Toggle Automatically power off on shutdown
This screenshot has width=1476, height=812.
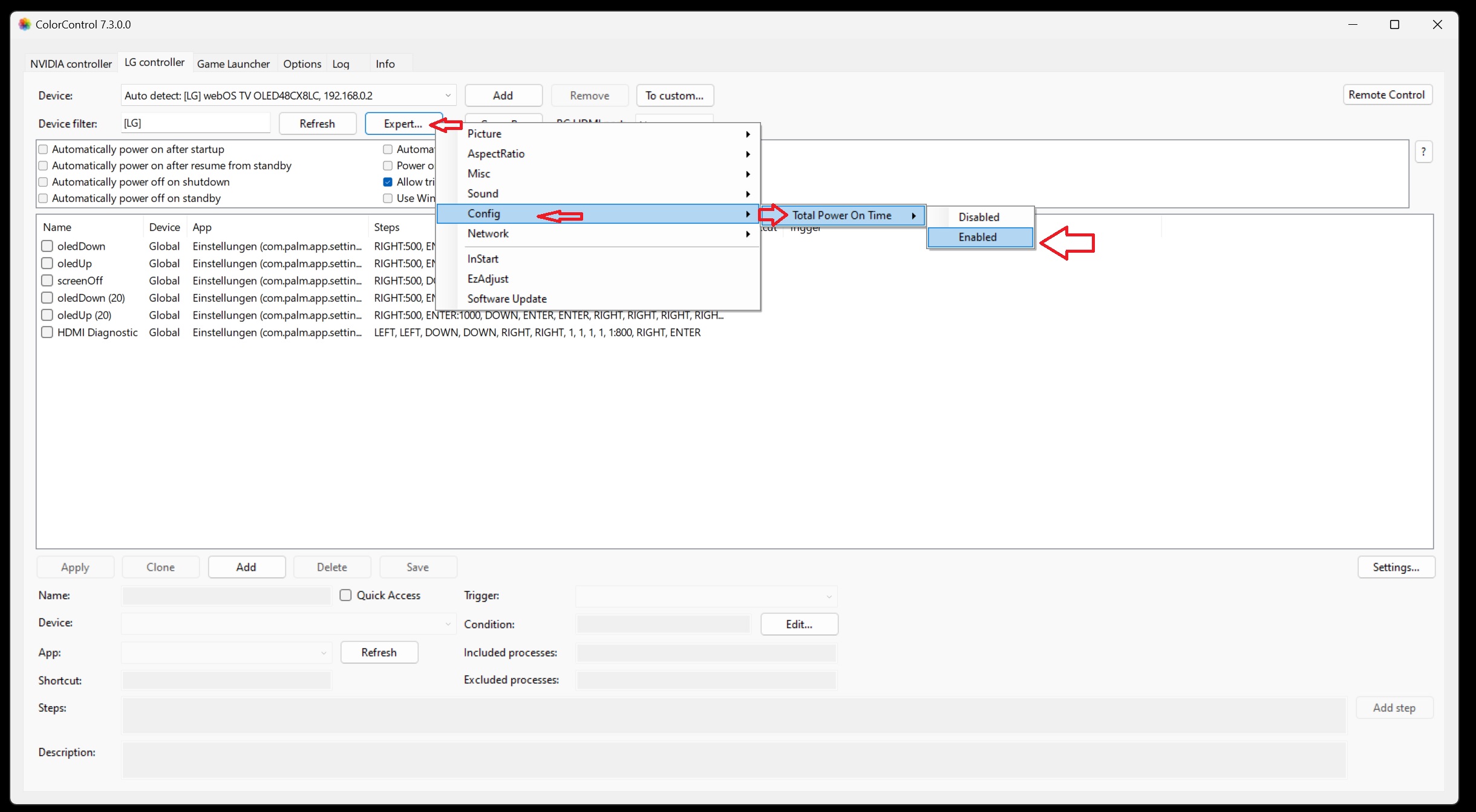coord(44,182)
